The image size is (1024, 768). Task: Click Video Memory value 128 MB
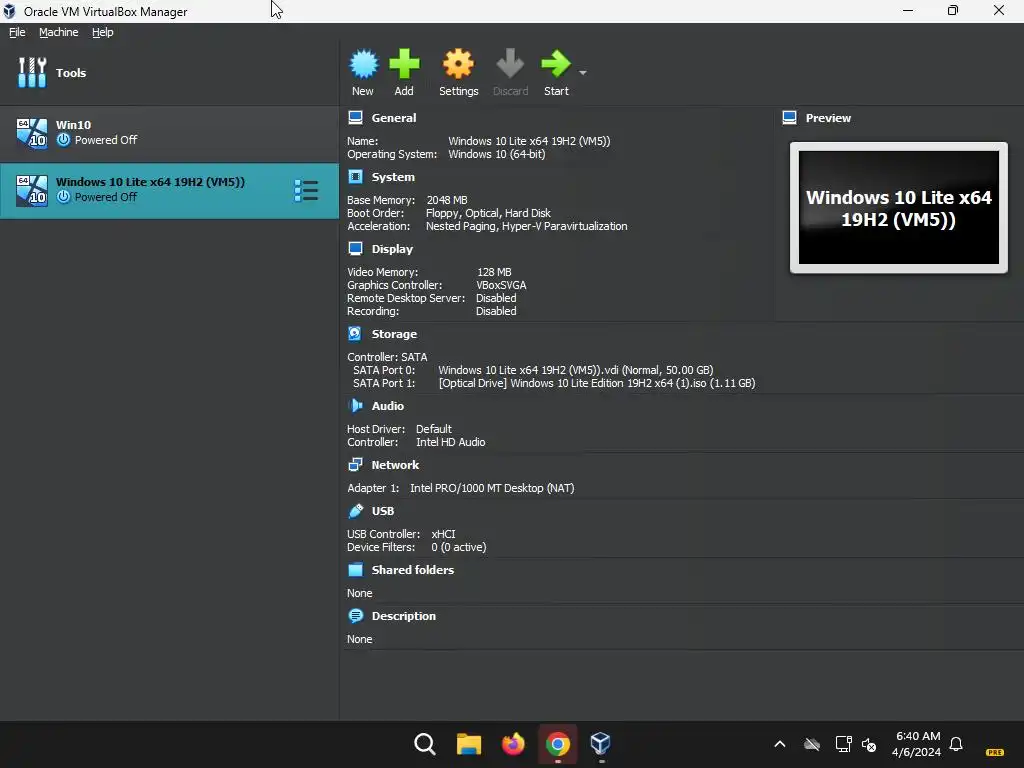point(494,272)
